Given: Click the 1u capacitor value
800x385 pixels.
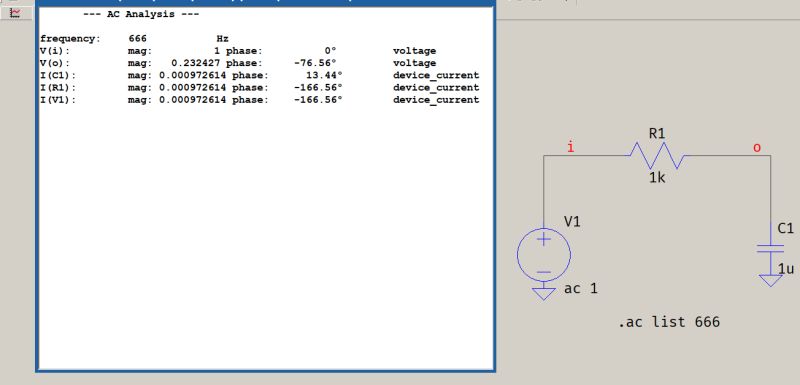Looking at the screenshot, I should (x=786, y=268).
